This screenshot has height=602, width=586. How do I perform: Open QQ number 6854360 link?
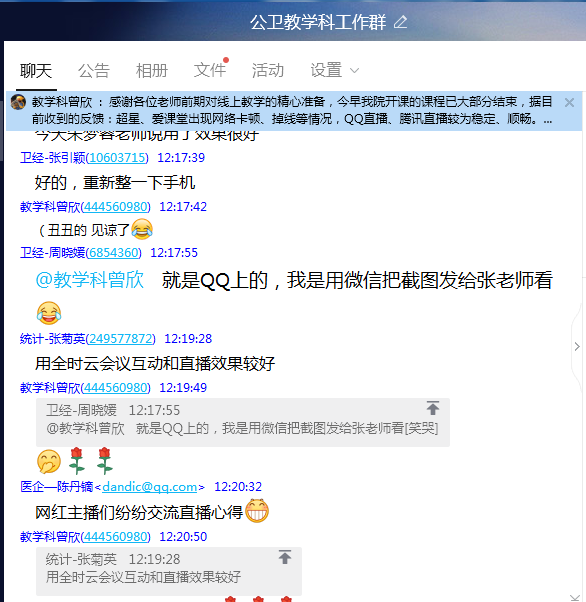(x=114, y=253)
